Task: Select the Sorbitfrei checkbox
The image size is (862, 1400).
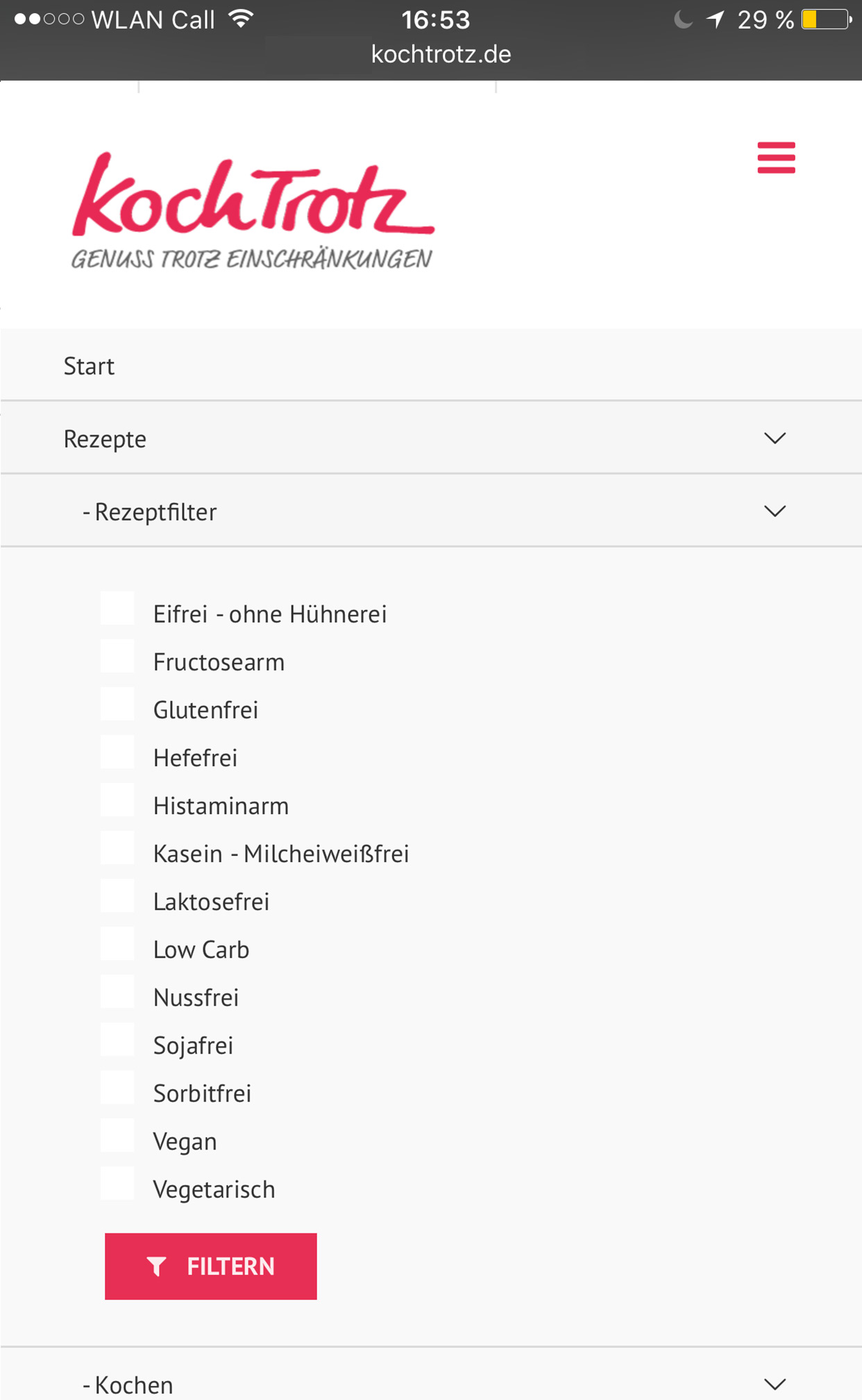Action: pyautogui.click(x=117, y=1088)
